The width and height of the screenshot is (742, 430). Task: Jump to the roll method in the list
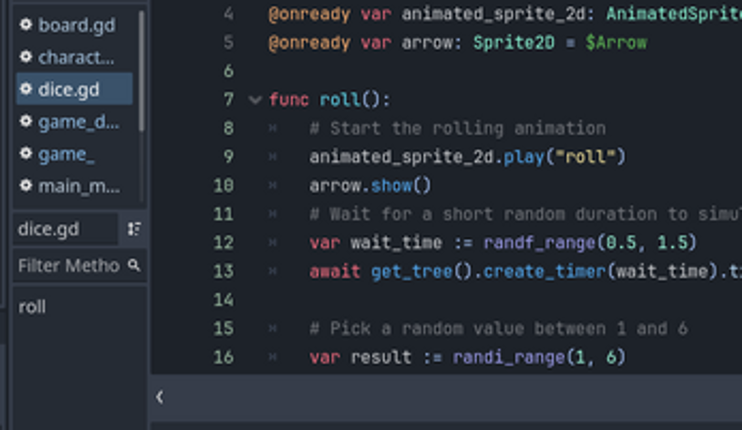pyautogui.click(x=32, y=307)
